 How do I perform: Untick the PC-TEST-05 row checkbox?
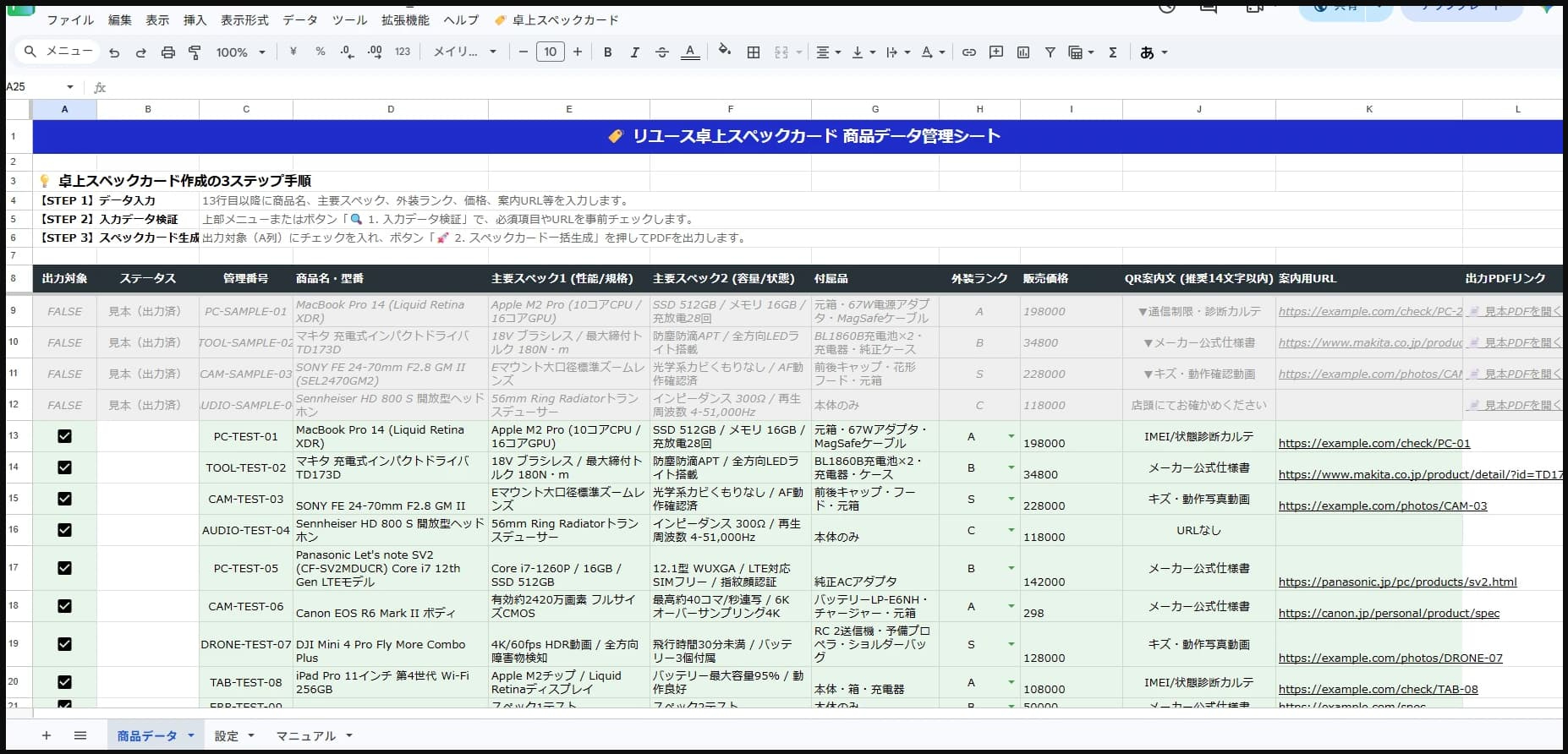point(64,568)
